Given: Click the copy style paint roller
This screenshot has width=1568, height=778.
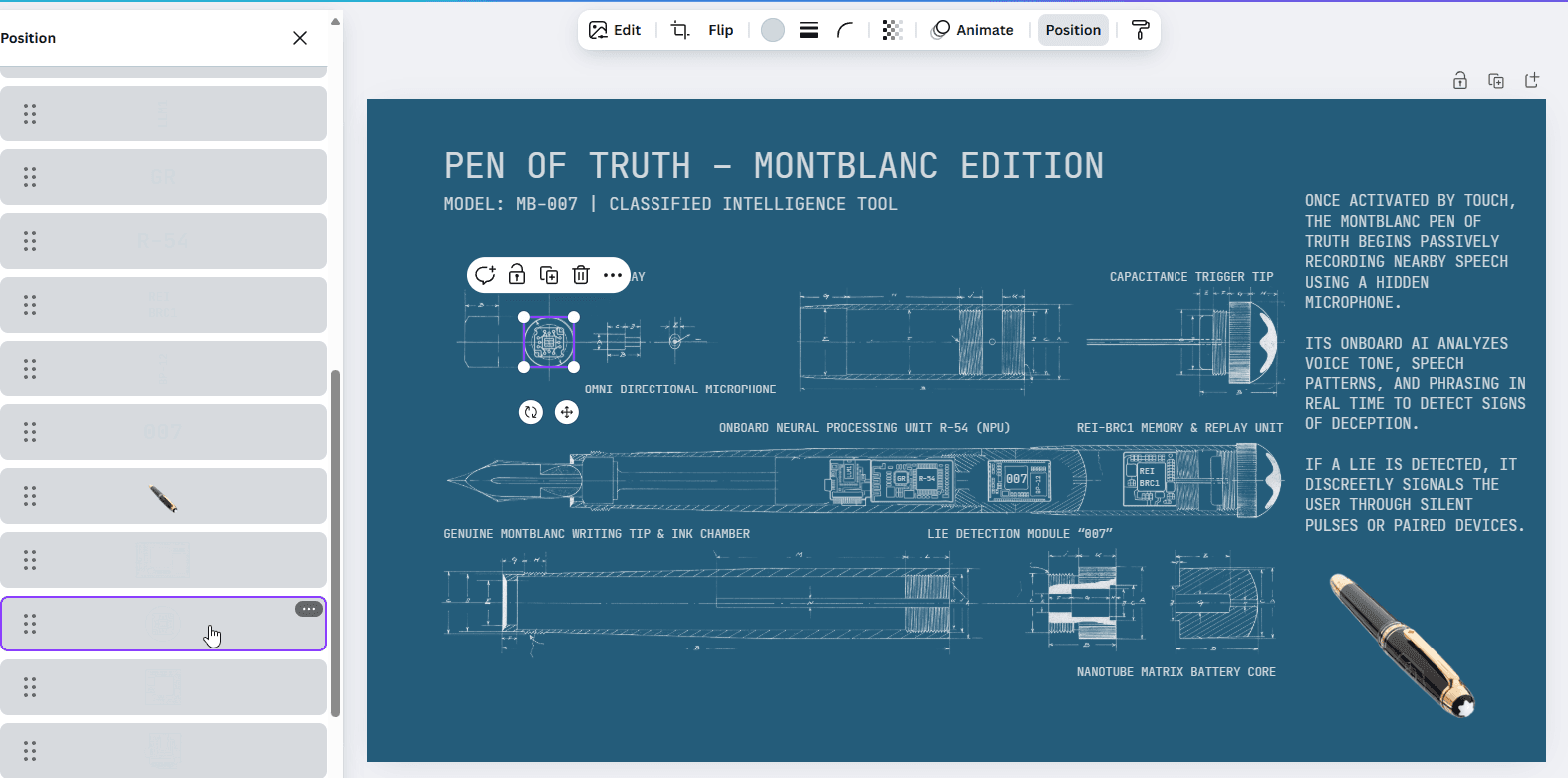Looking at the screenshot, I should [x=1141, y=30].
